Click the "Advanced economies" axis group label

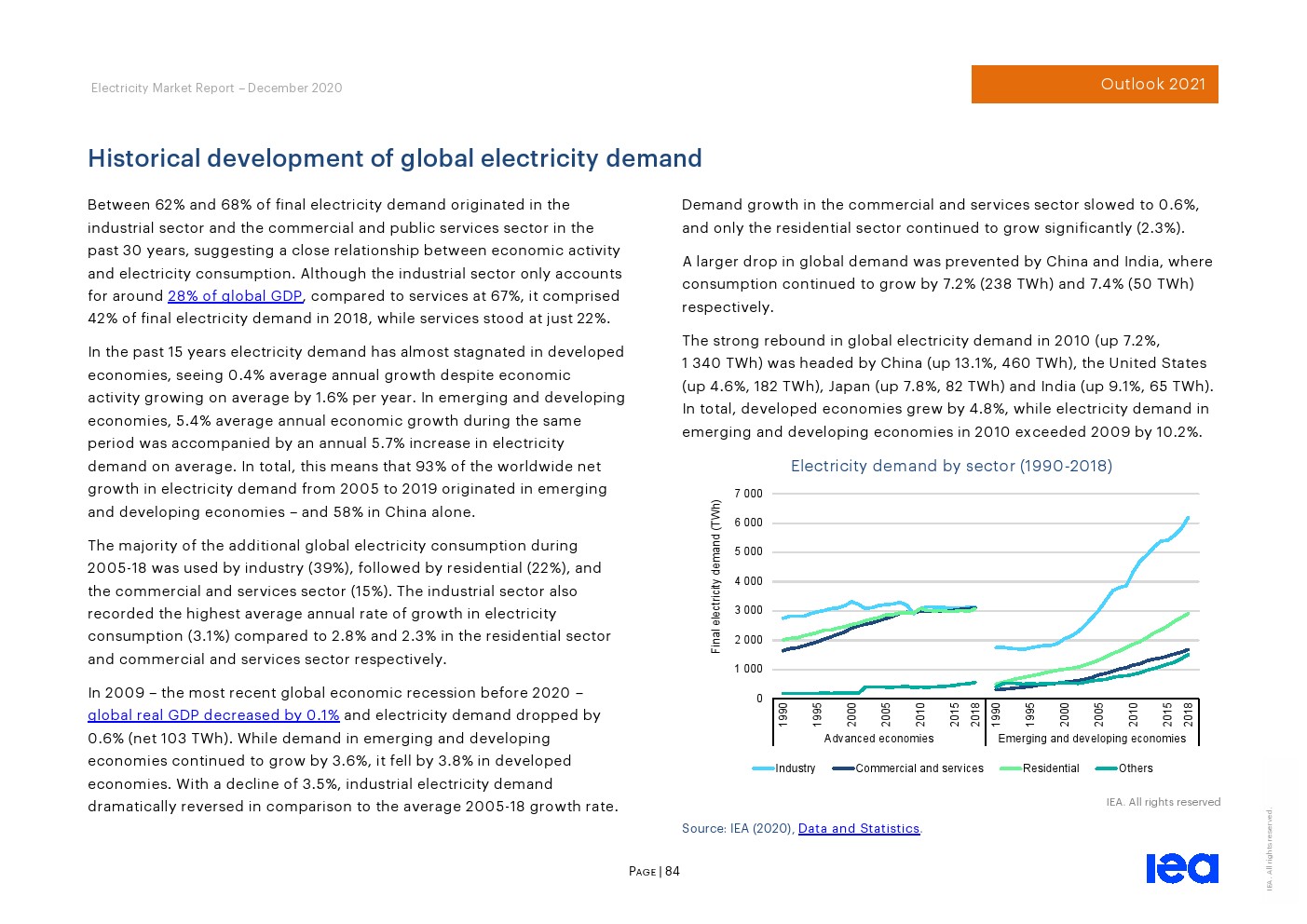tap(878, 739)
